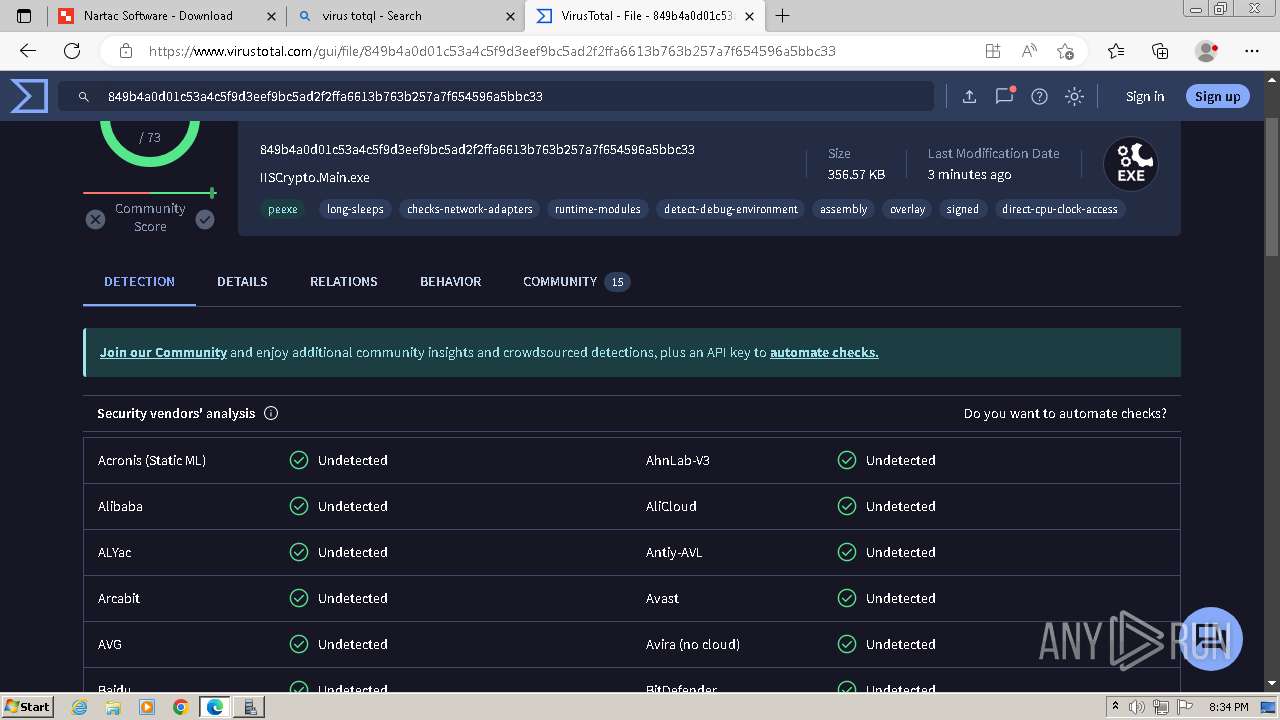Downvote with the community score X icon
Viewport: 1280px width, 720px height.
click(95, 219)
